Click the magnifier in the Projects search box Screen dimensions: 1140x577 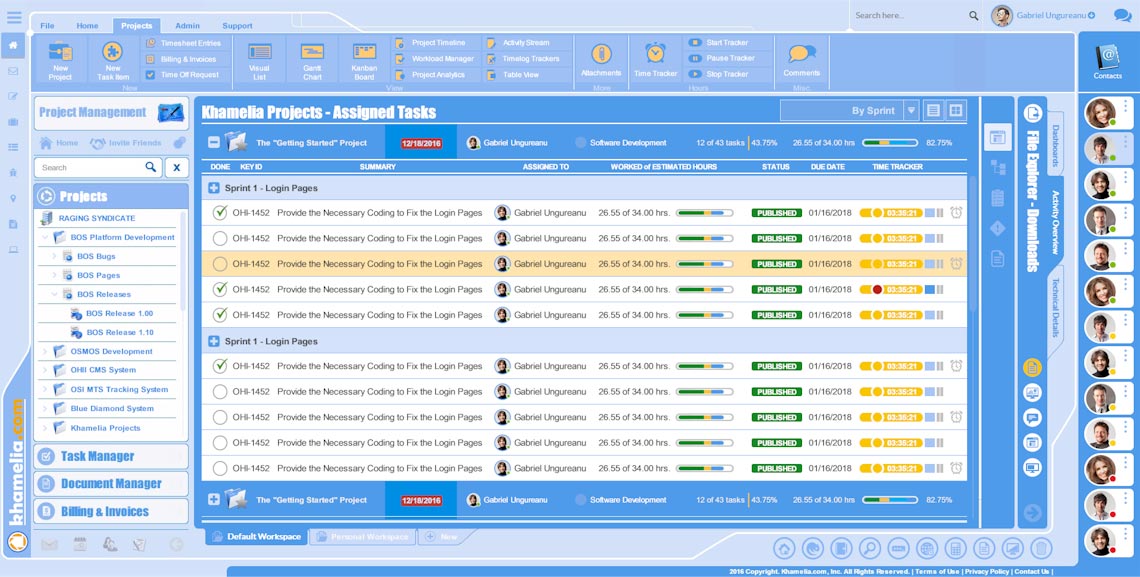point(150,167)
